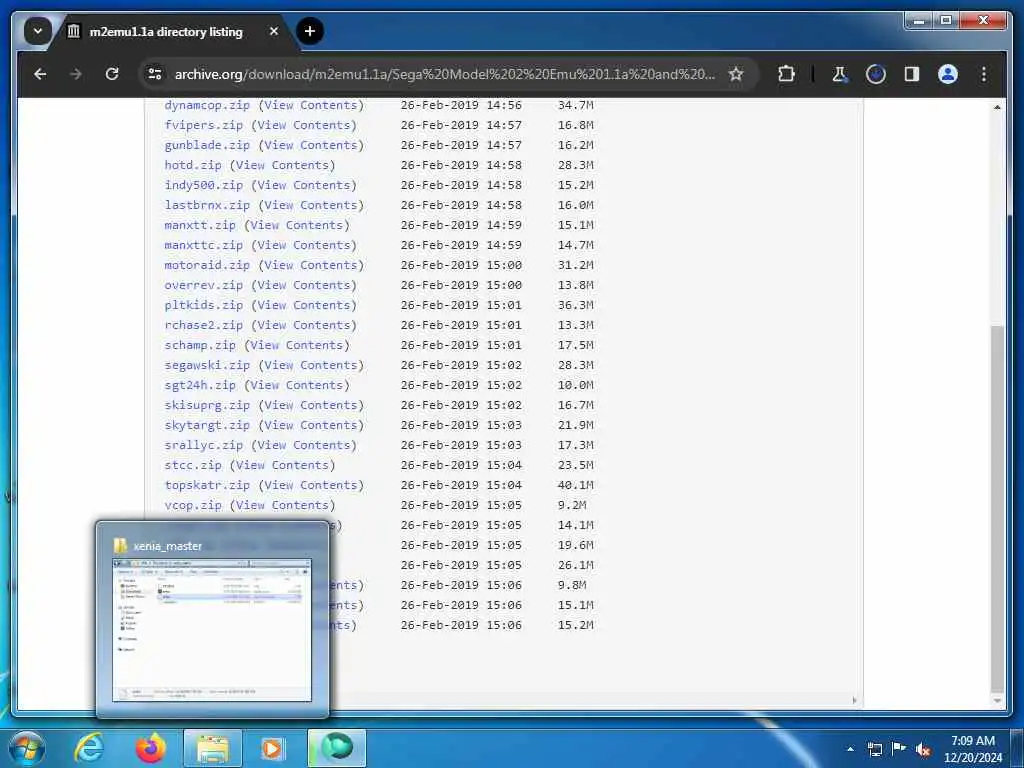This screenshot has width=1024, height=768.
Task: Download stcc.zip
Action: point(193,465)
